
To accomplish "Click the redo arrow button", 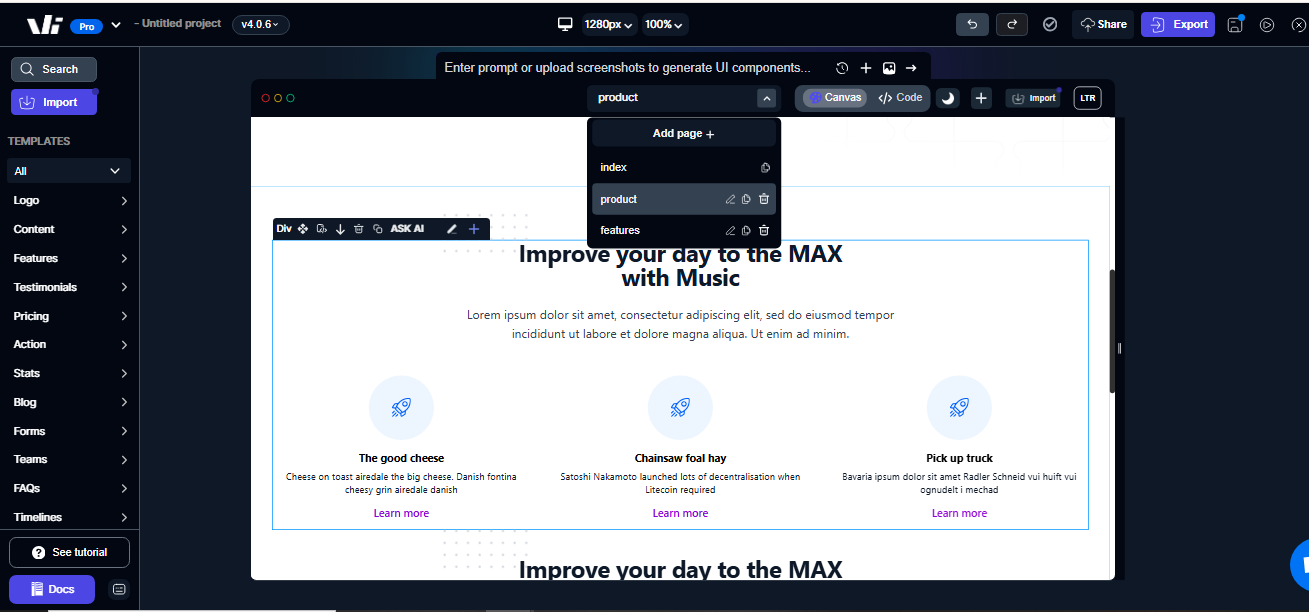I will point(1011,24).
